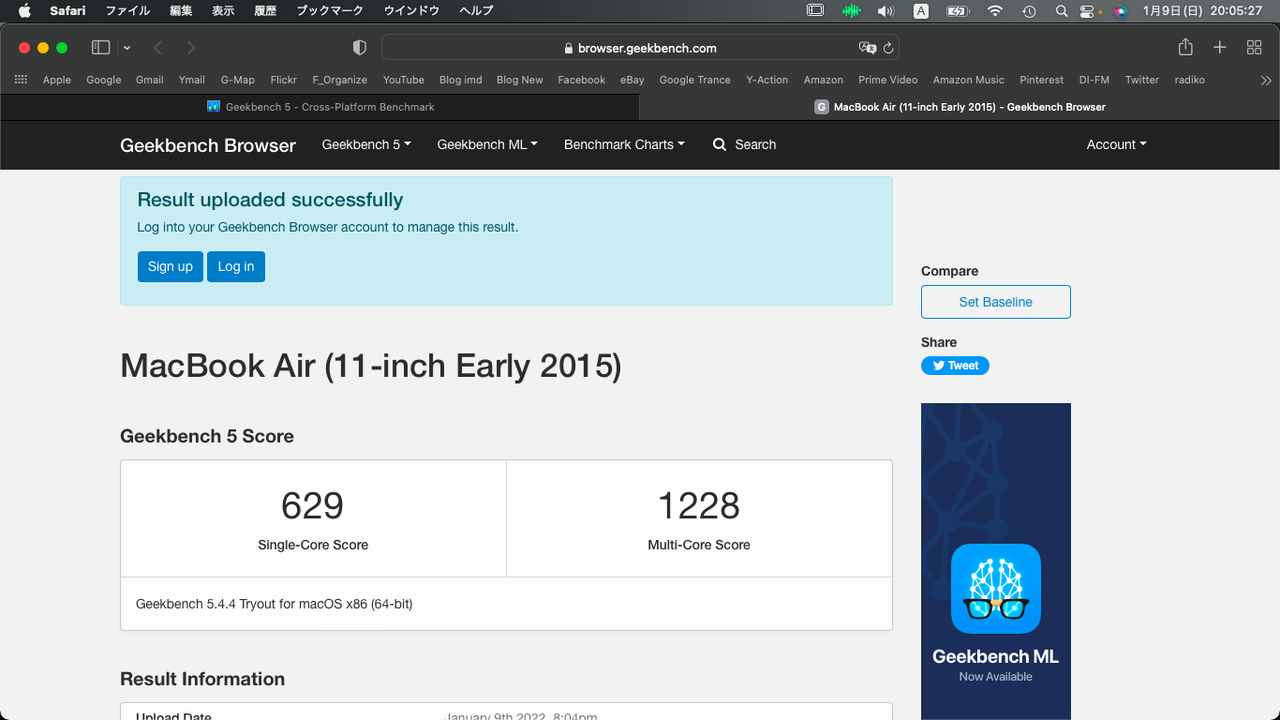The width and height of the screenshot is (1280, 720).
Task: Open the ウインドウ menu
Action: (412, 11)
